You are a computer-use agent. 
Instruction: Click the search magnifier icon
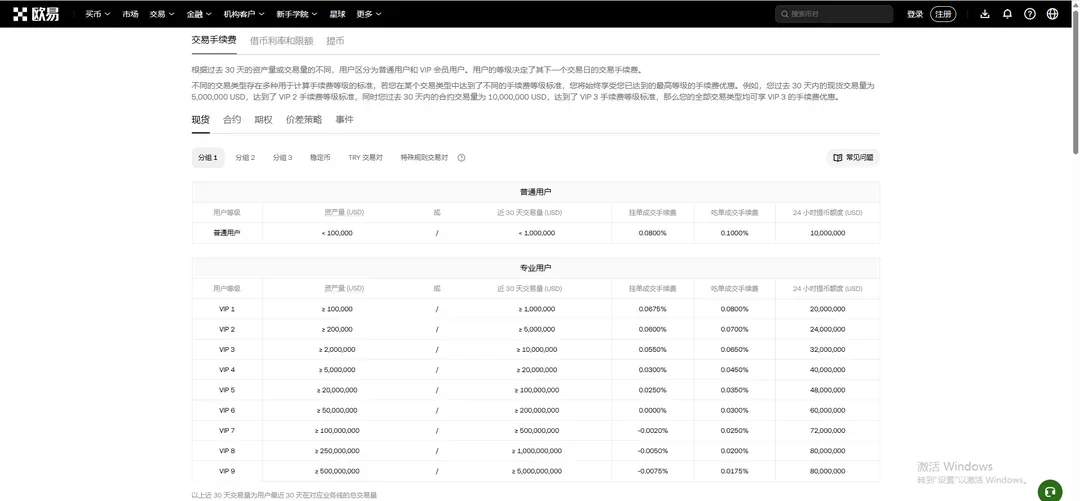pyautogui.click(x=785, y=14)
